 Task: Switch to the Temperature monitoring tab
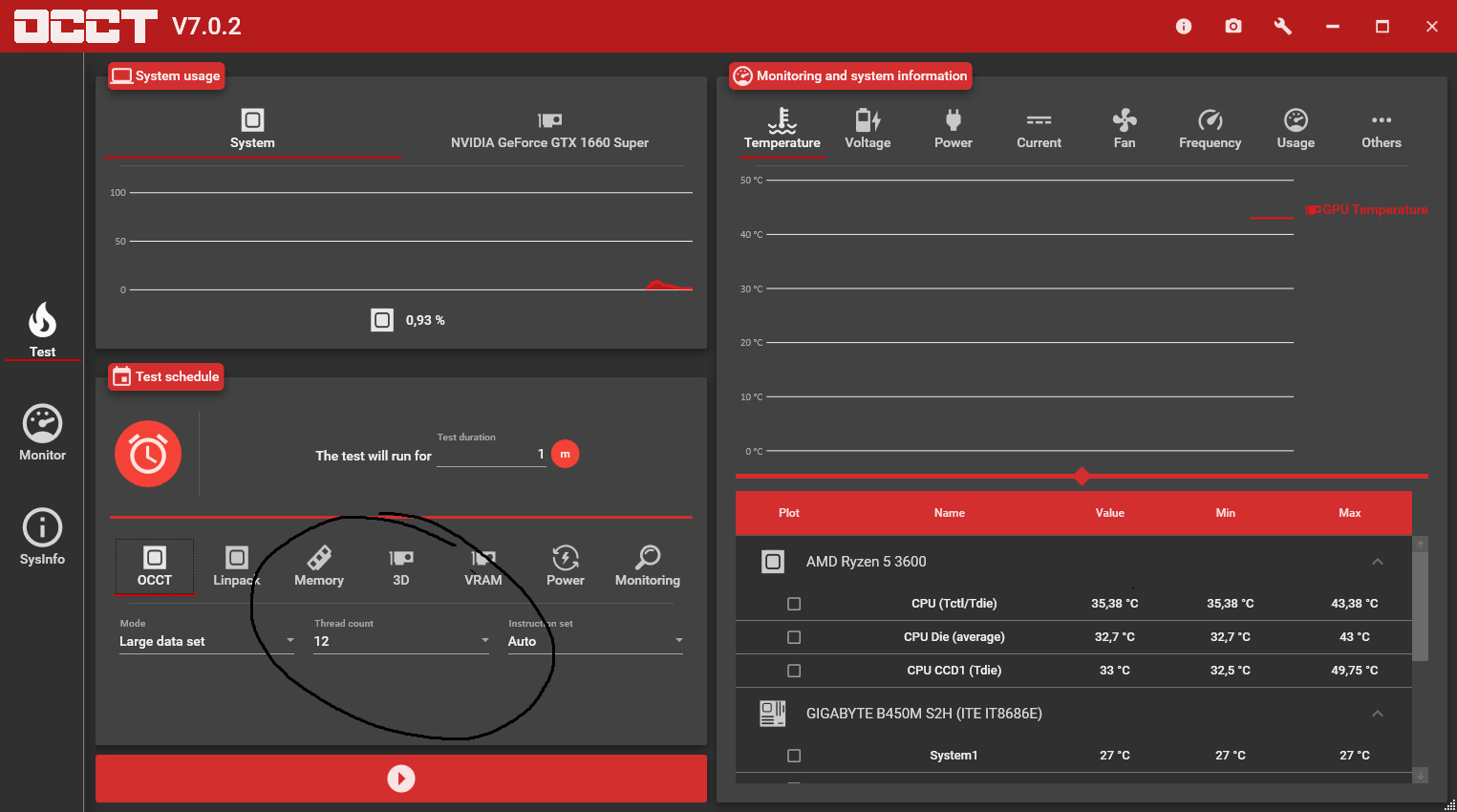click(x=782, y=130)
